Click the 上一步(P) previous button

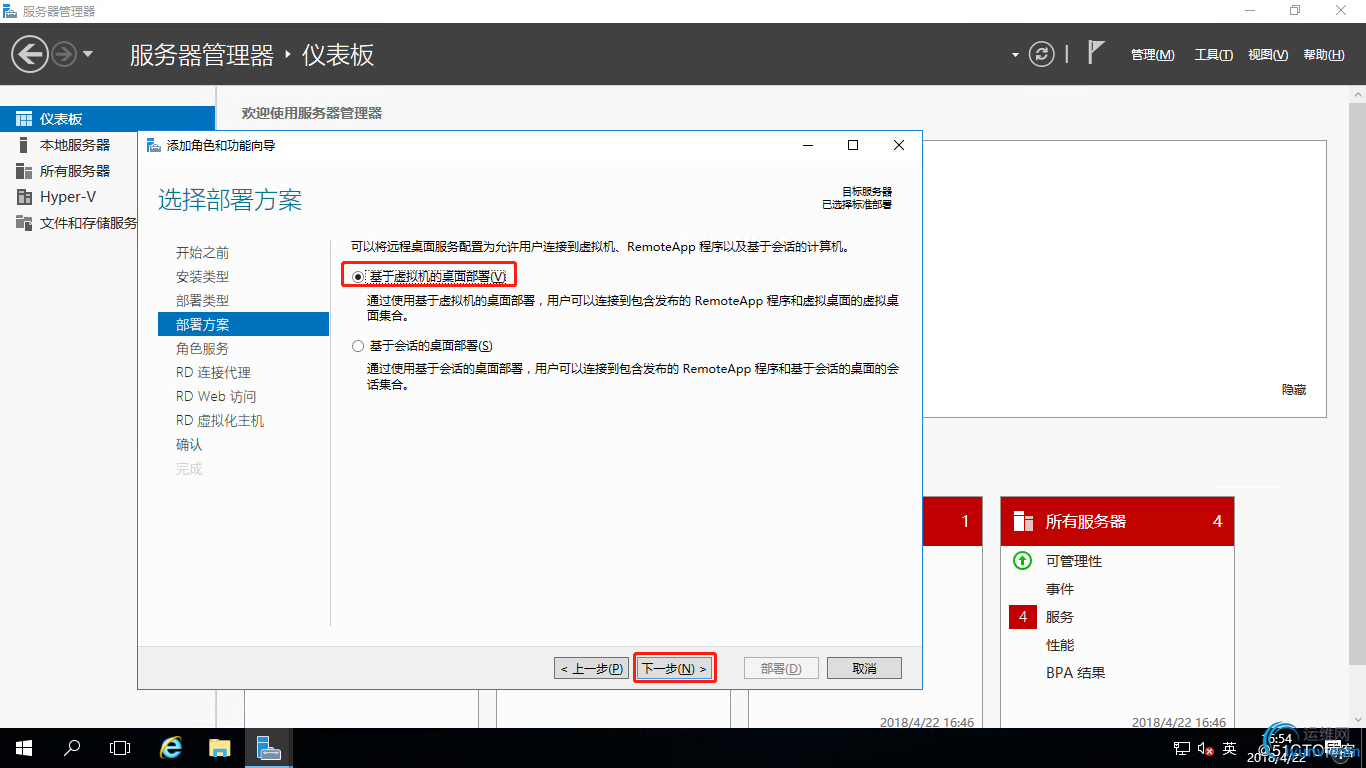(x=591, y=668)
